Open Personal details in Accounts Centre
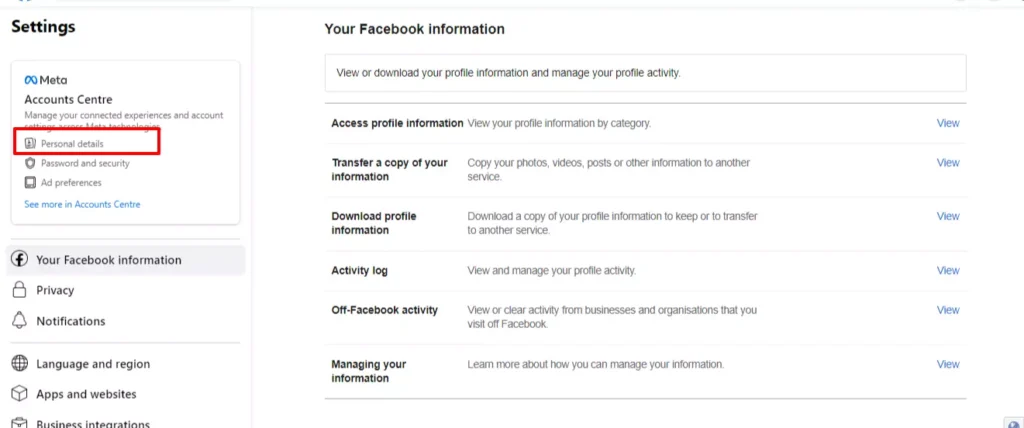The height and width of the screenshot is (428, 1024). click(72, 144)
